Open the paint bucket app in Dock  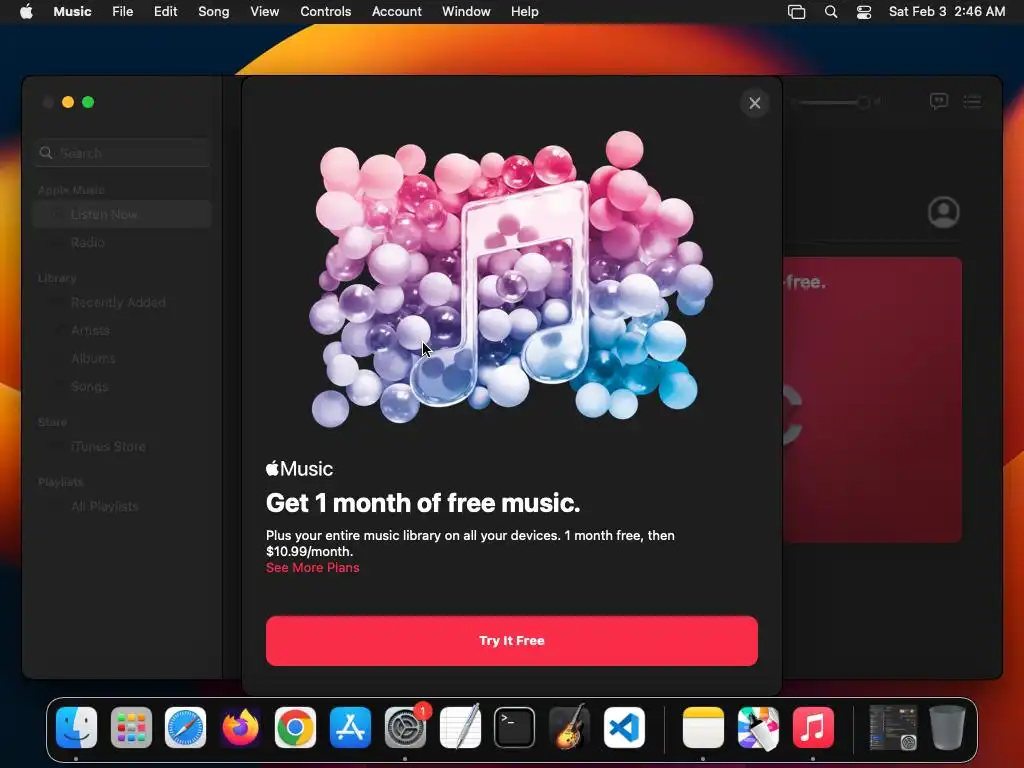tap(758, 727)
